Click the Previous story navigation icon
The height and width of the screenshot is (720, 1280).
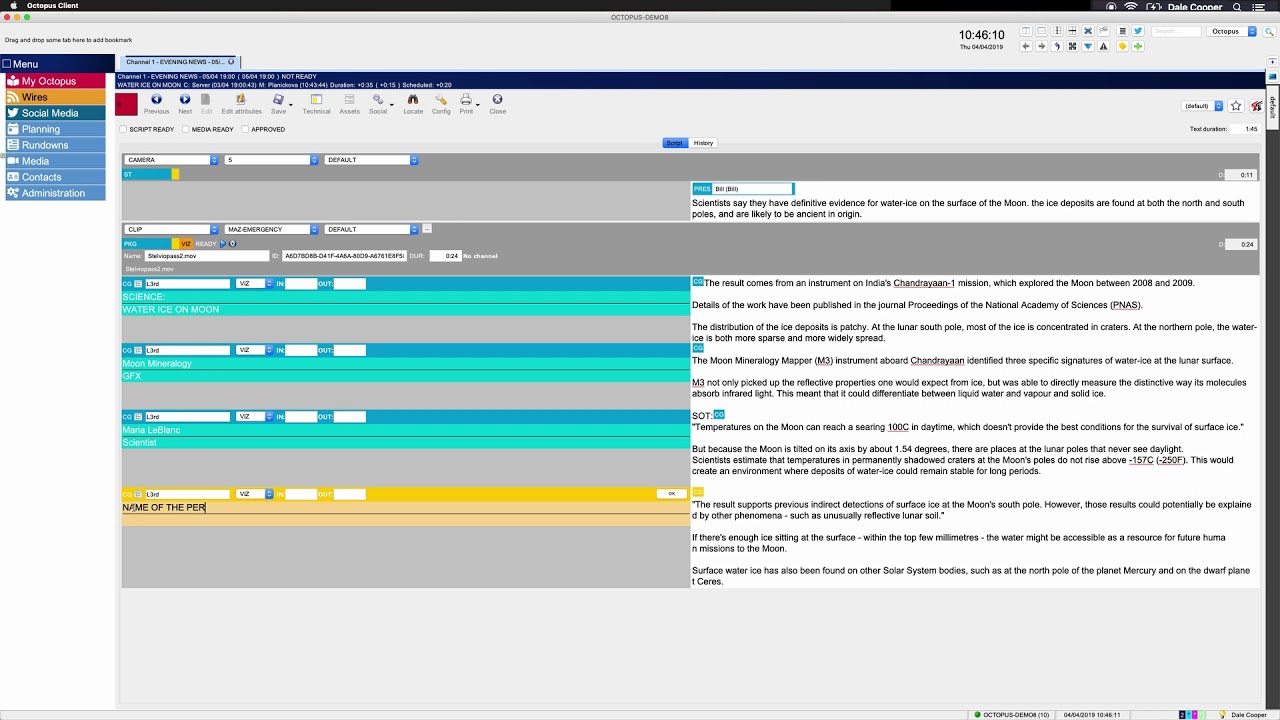pos(156,100)
